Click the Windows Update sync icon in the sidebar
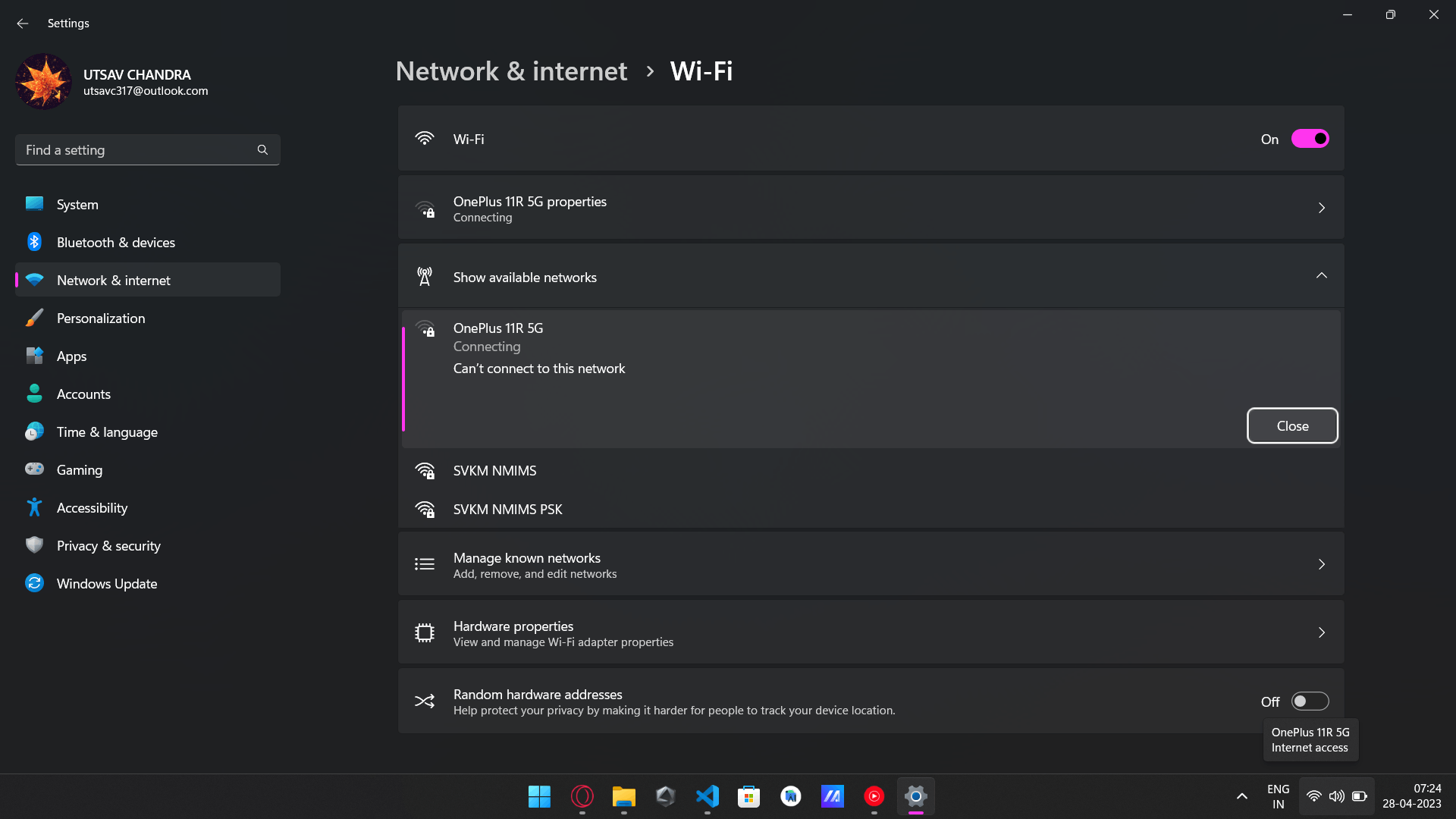Screen dimensions: 1456x819 [x=34, y=583]
